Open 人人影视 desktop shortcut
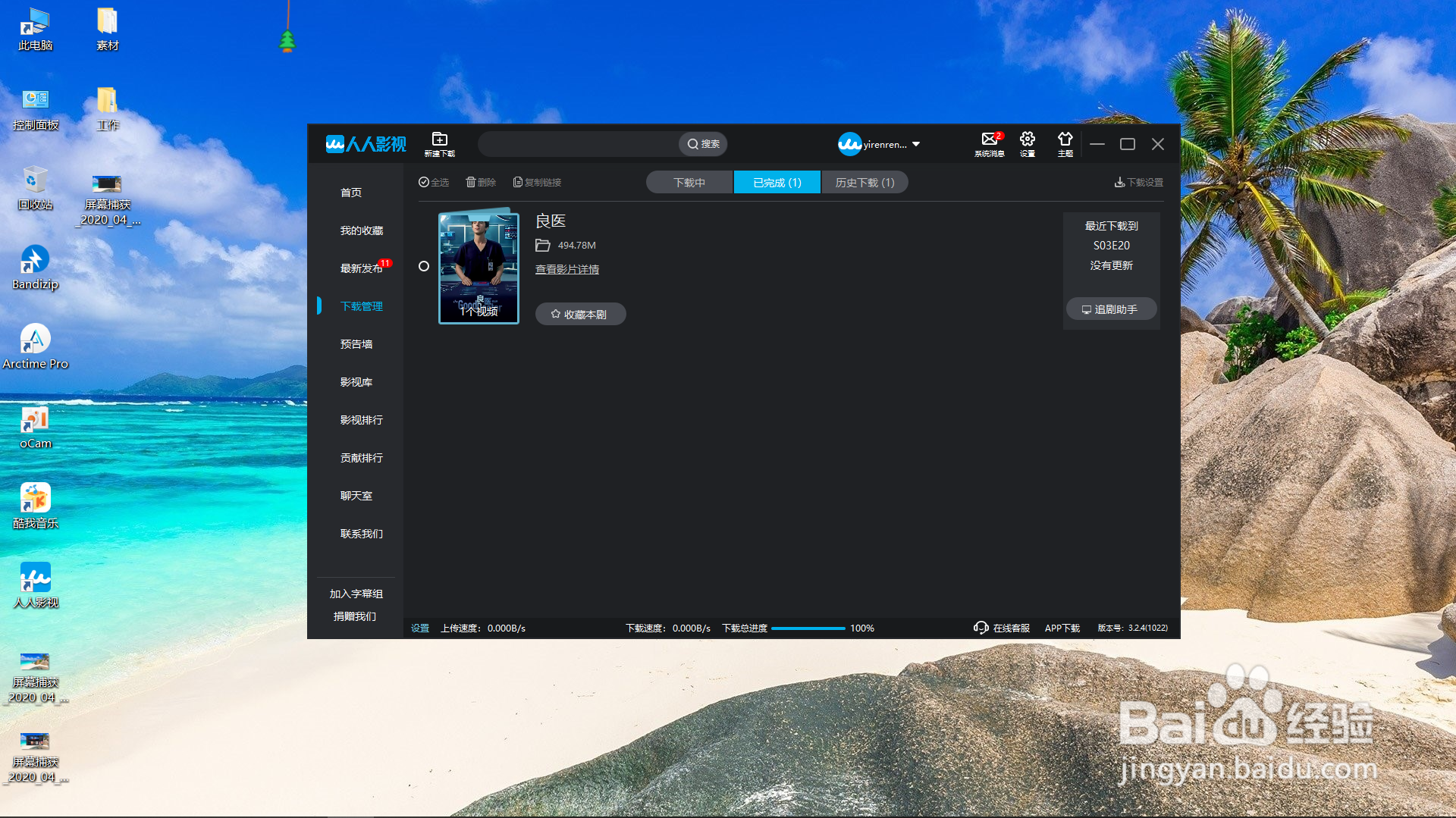 [x=35, y=586]
